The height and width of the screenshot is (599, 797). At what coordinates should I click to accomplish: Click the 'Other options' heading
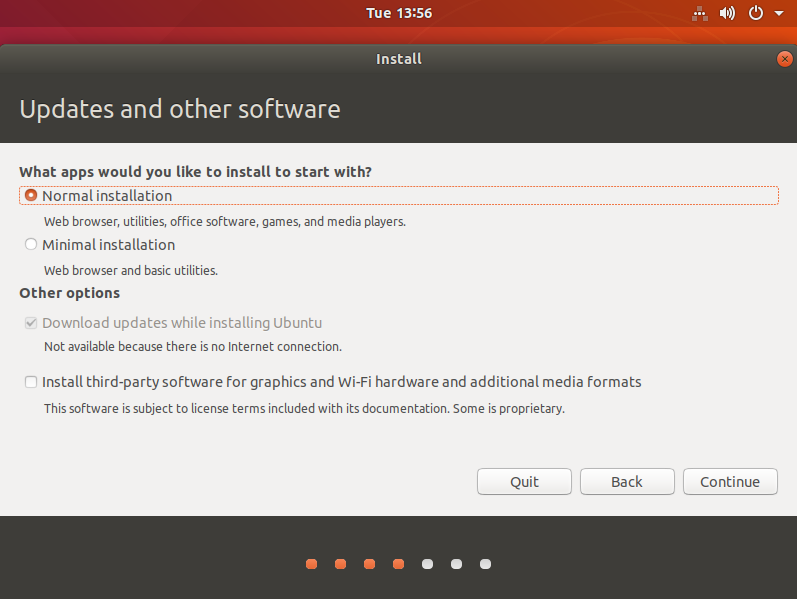click(x=70, y=293)
